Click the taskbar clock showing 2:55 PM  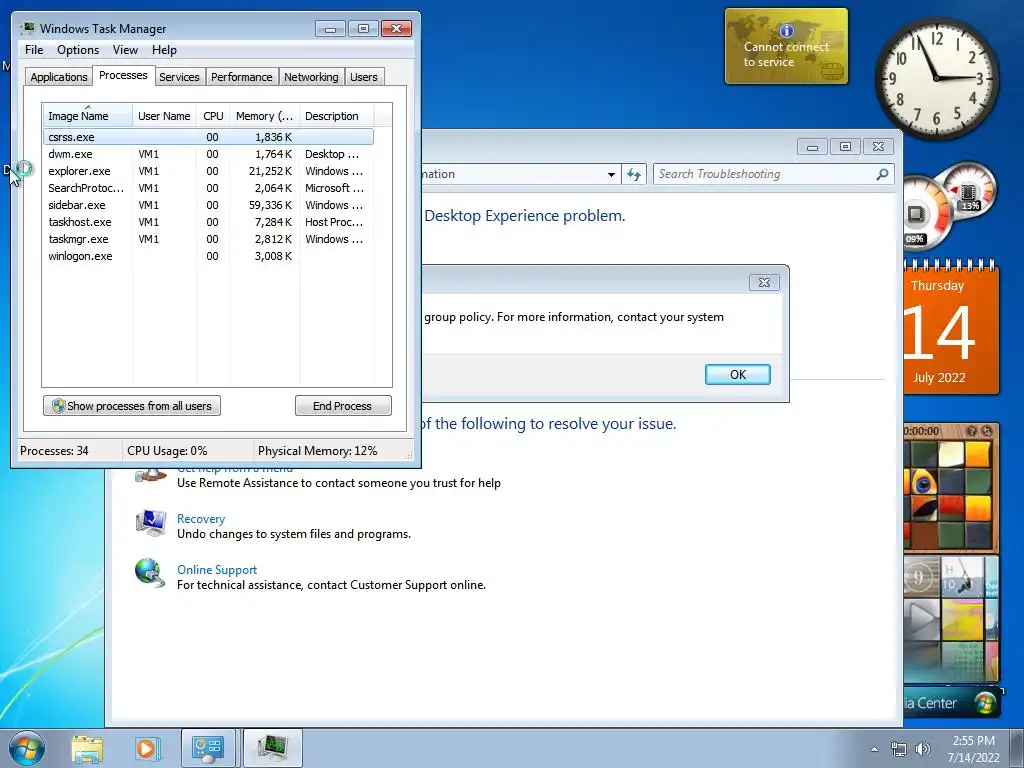pyautogui.click(x=973, y=749)
